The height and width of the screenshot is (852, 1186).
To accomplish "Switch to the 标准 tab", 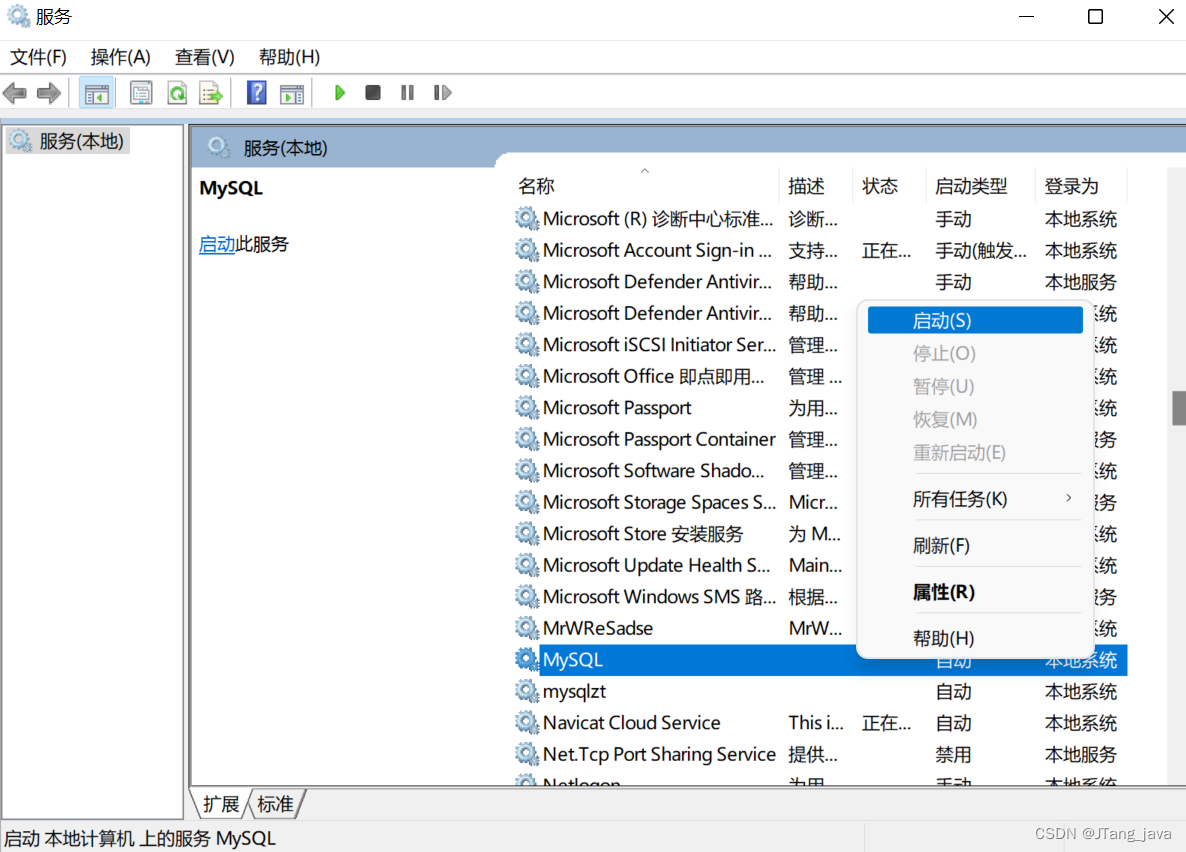I will click(x=275, y=804).
